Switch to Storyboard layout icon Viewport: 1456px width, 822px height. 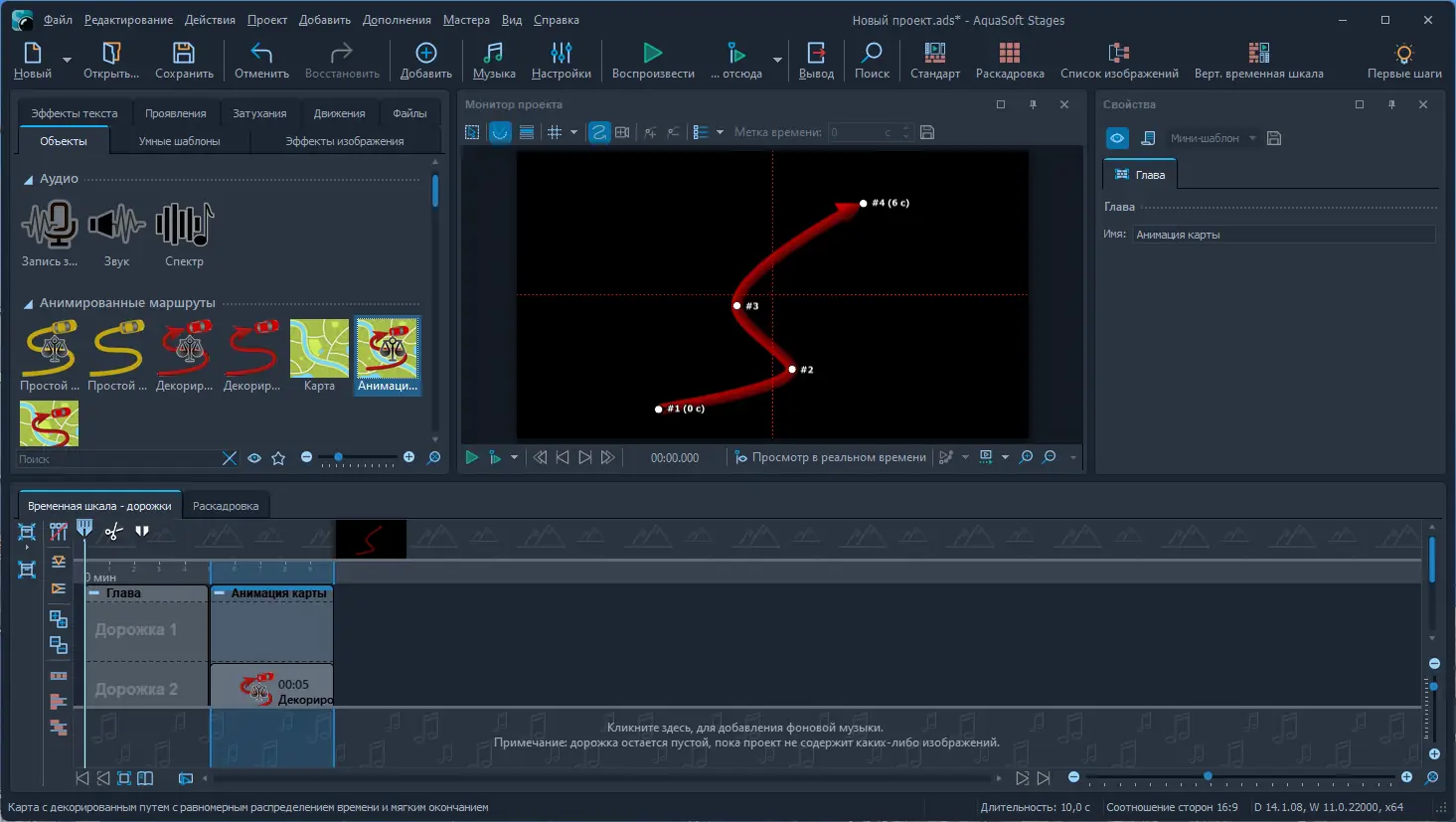[x=1009, y=60]
